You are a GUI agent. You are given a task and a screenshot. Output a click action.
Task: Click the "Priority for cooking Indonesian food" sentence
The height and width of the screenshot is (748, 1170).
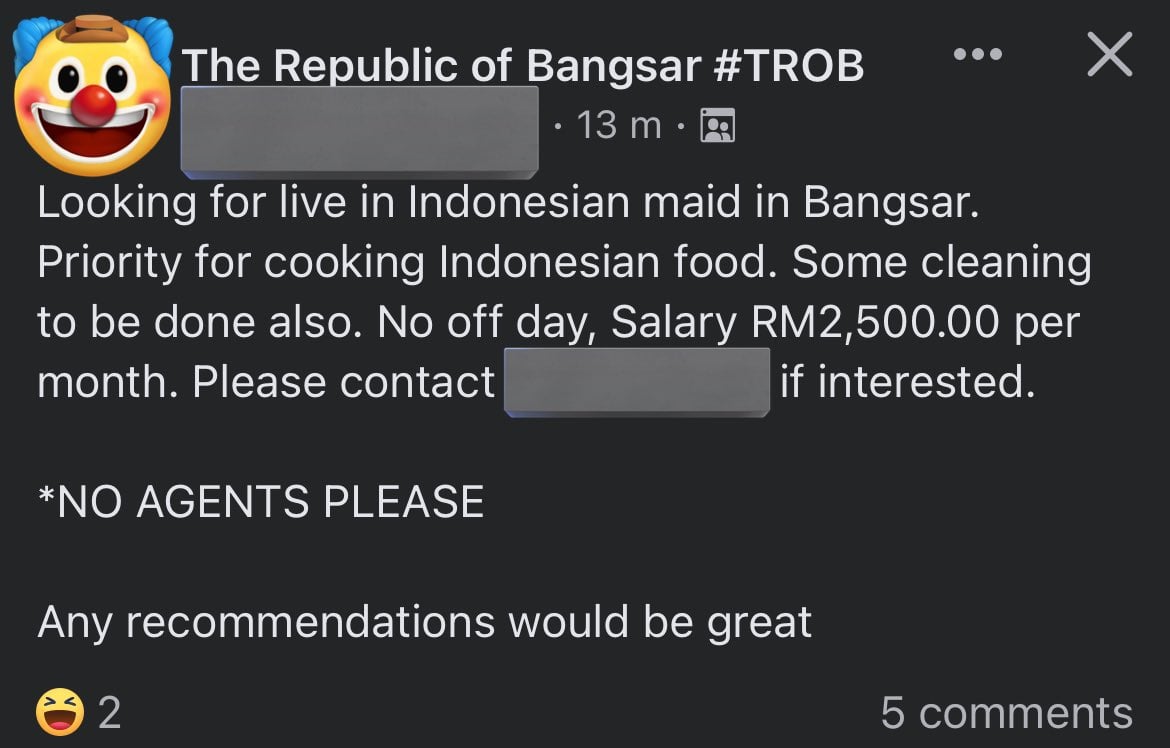[408, 262]
